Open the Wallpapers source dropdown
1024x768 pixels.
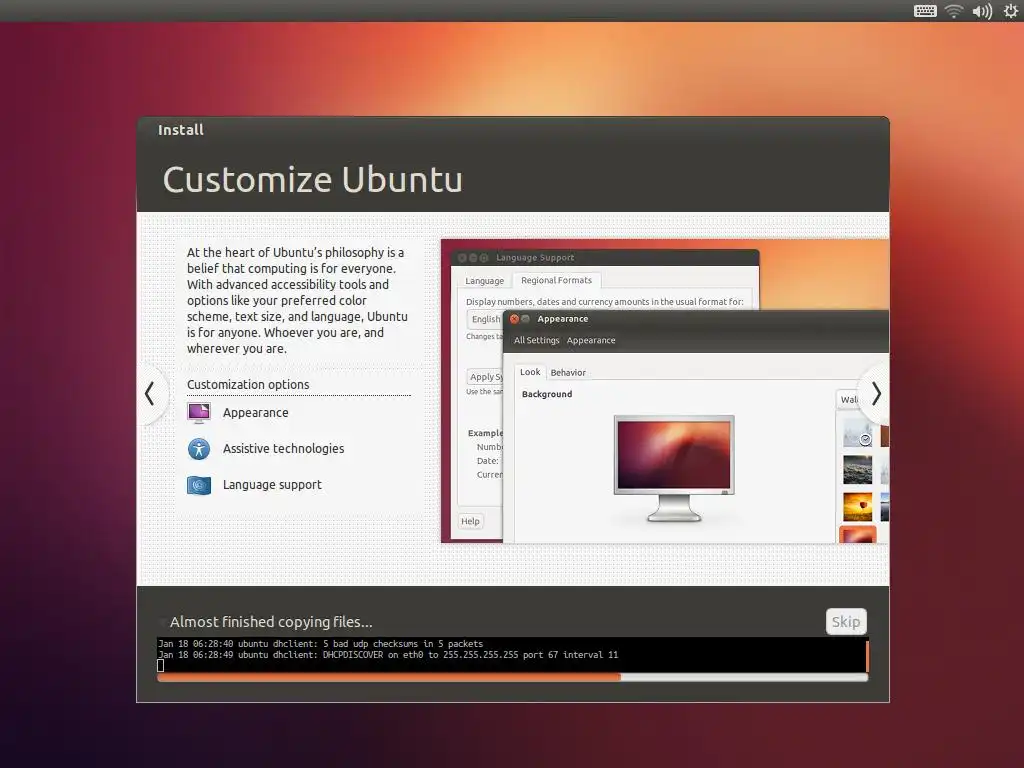click(x=849, y=399)
